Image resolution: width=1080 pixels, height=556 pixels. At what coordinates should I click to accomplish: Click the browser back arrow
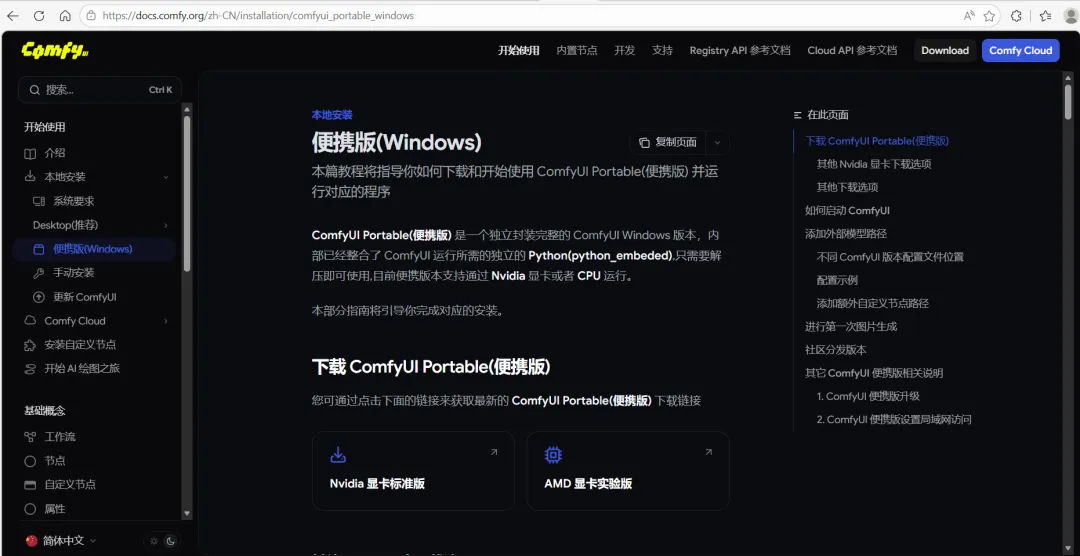12,15
